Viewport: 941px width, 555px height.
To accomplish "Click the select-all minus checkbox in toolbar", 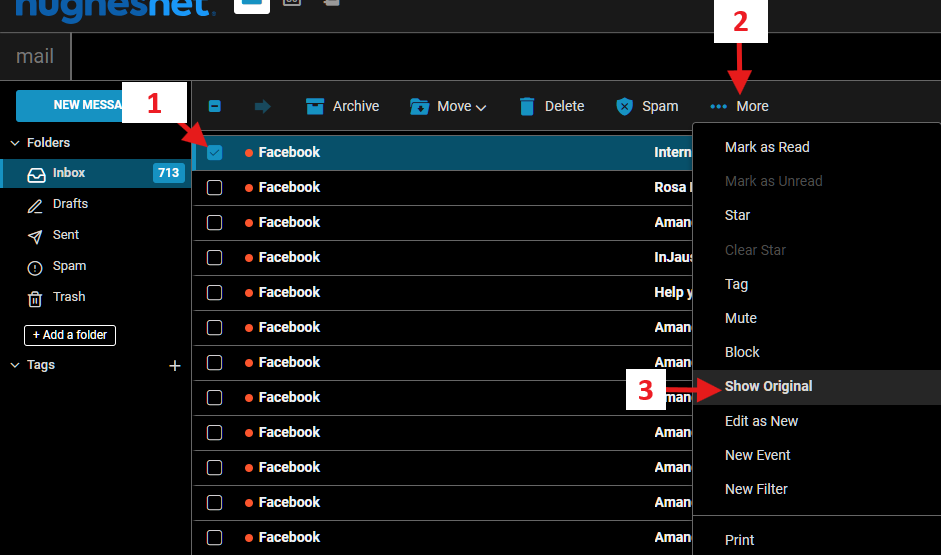I will click(214, 106).
